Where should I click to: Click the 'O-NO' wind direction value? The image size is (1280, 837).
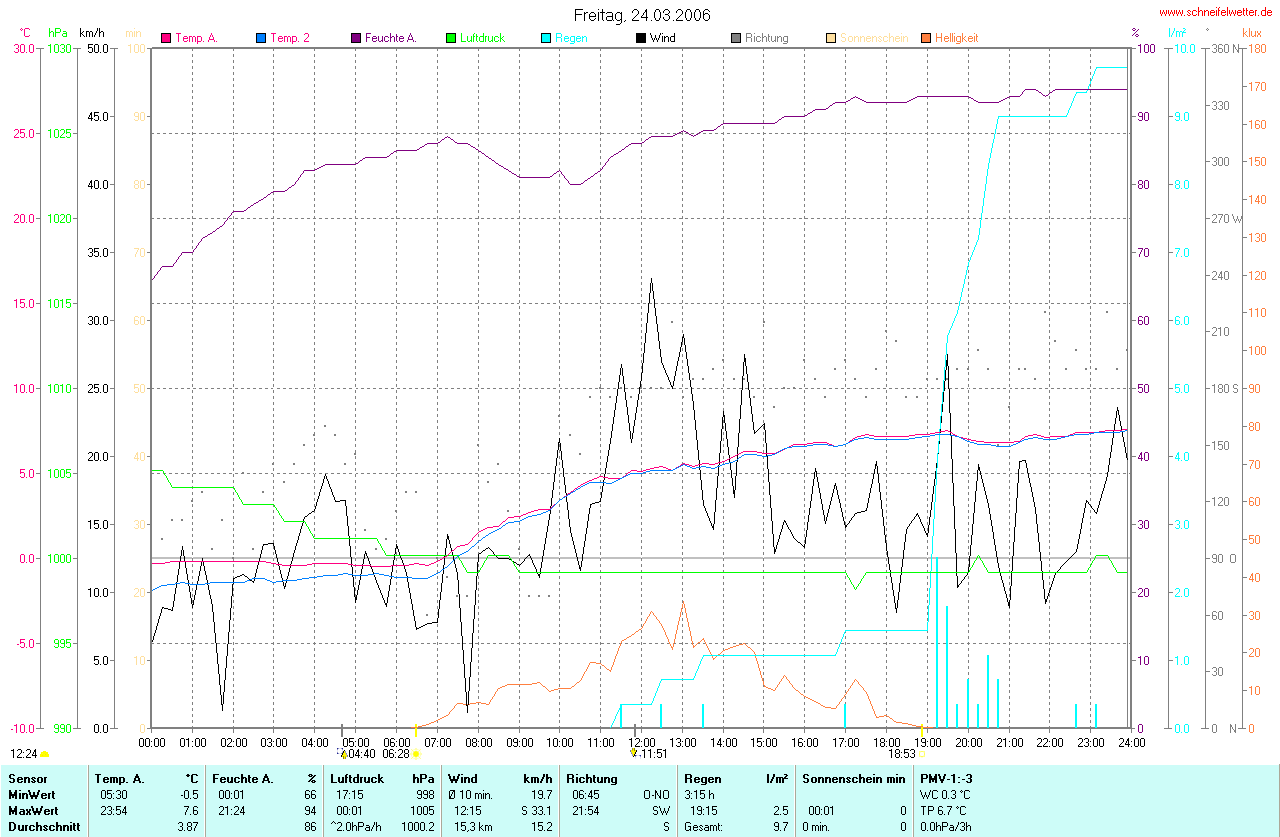tap(655, 794)
